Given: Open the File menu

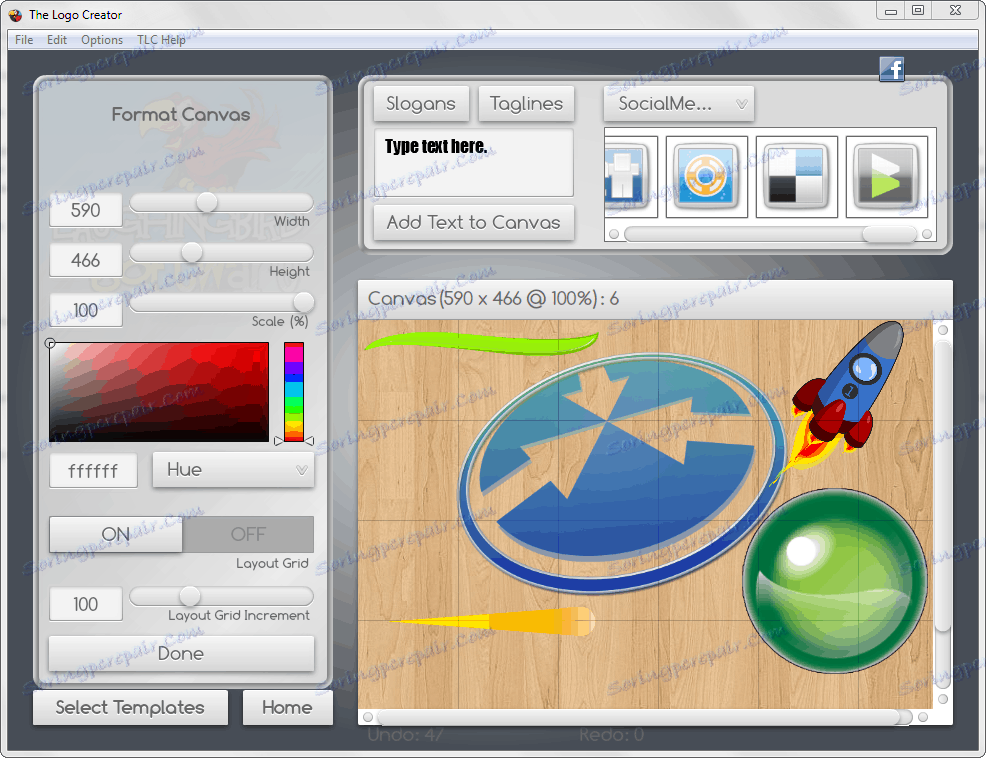Looking at the screenshot, I should (x=24, y=40).
